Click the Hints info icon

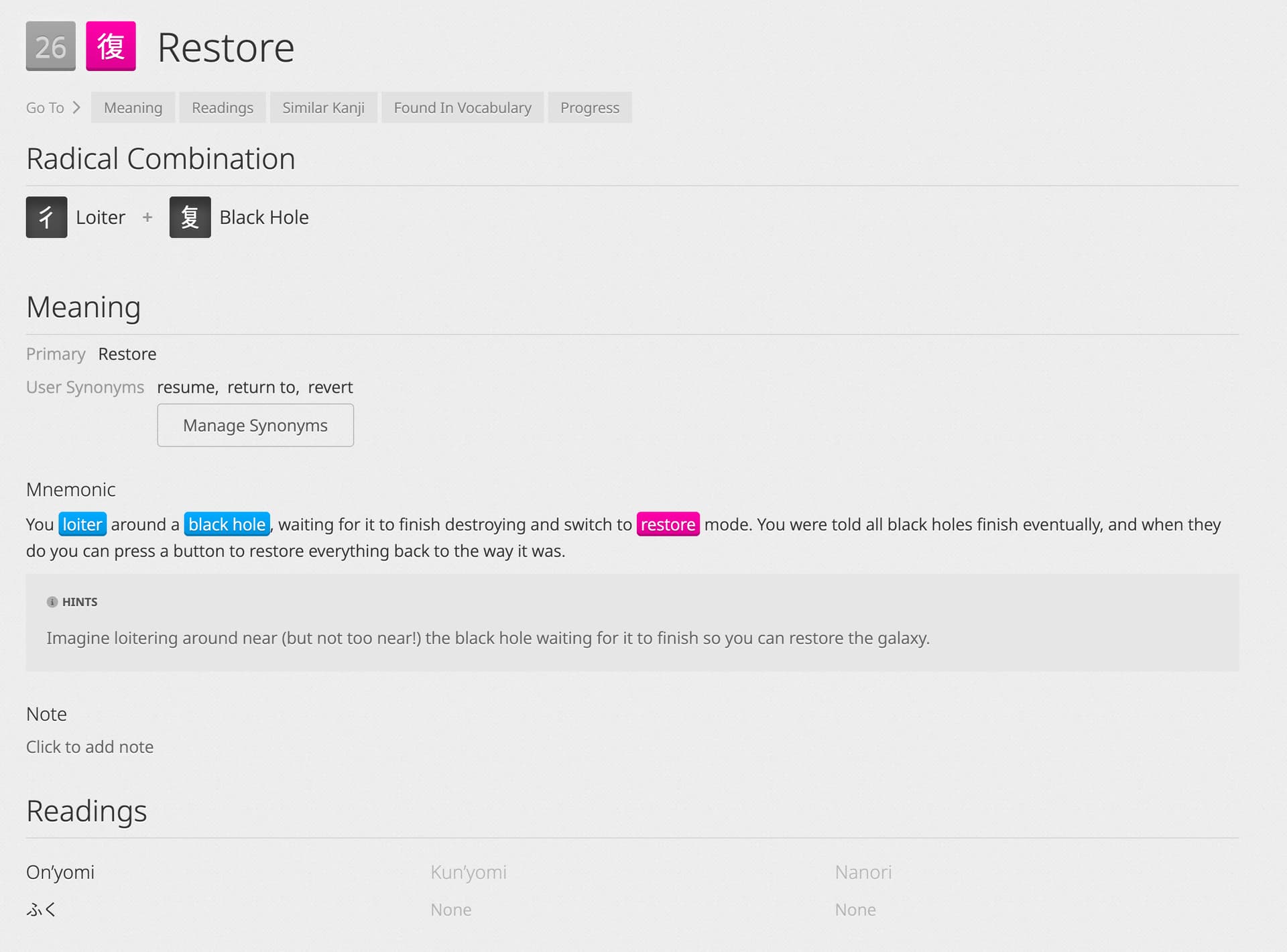(x=52, y=602)
